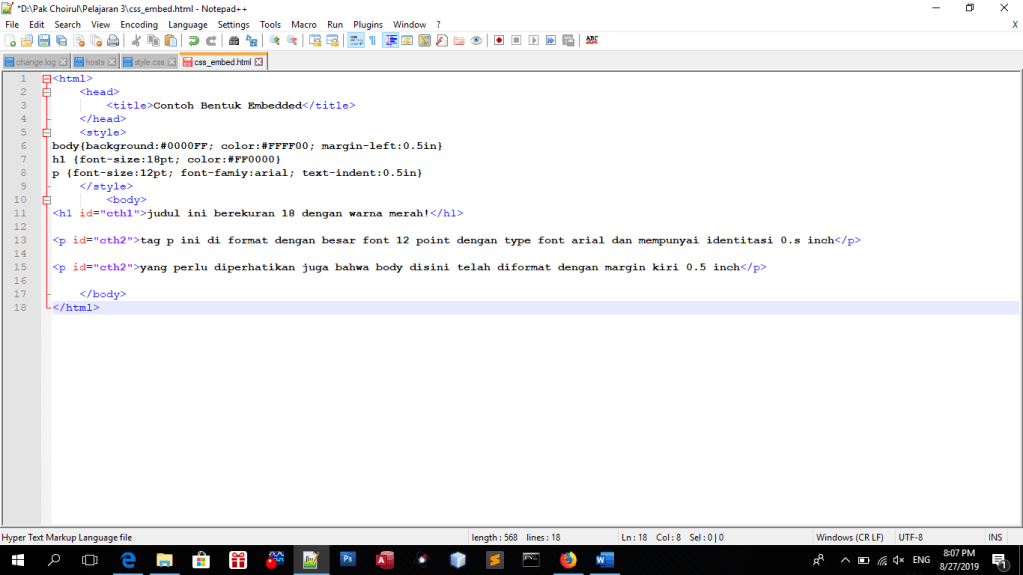Collapse the html tag fold on line 1
Viewport: 1023px width, 575px height.
point(46,78)
